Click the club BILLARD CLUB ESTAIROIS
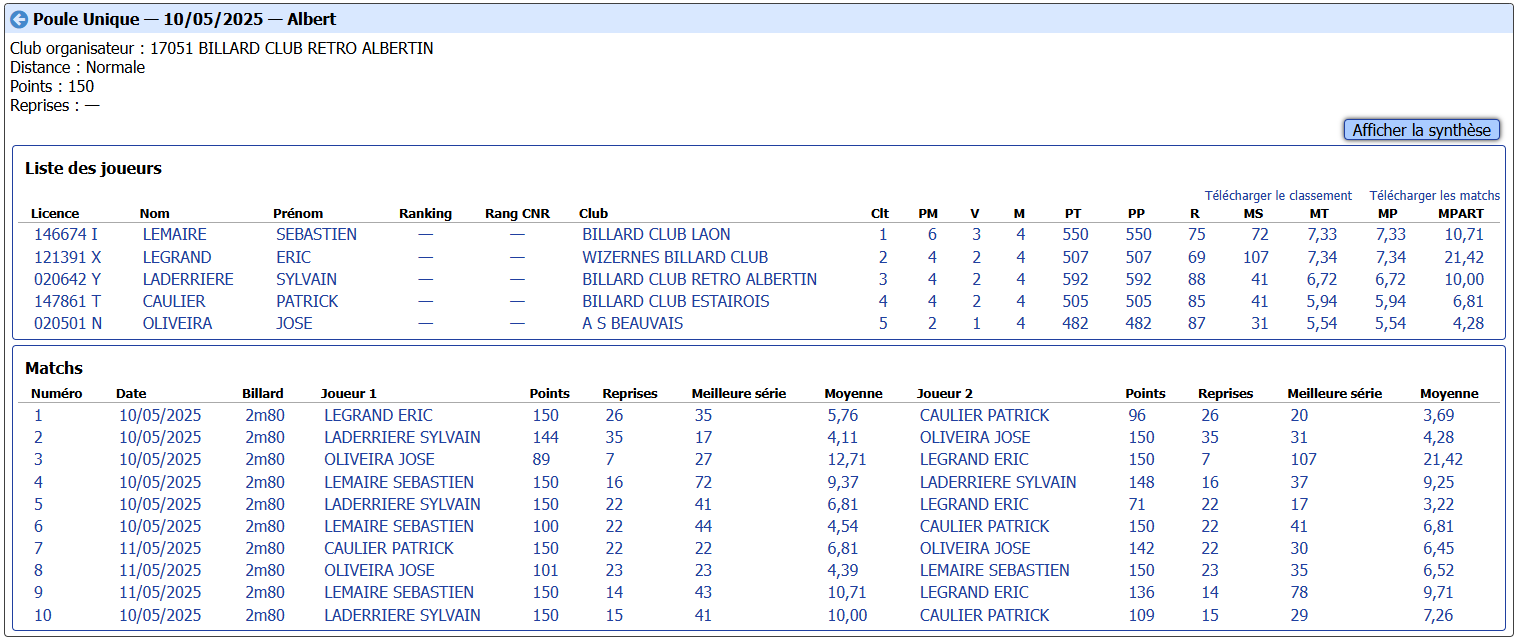The height and width of the screenshot is (638, 1520). click(x=676, y=301)
